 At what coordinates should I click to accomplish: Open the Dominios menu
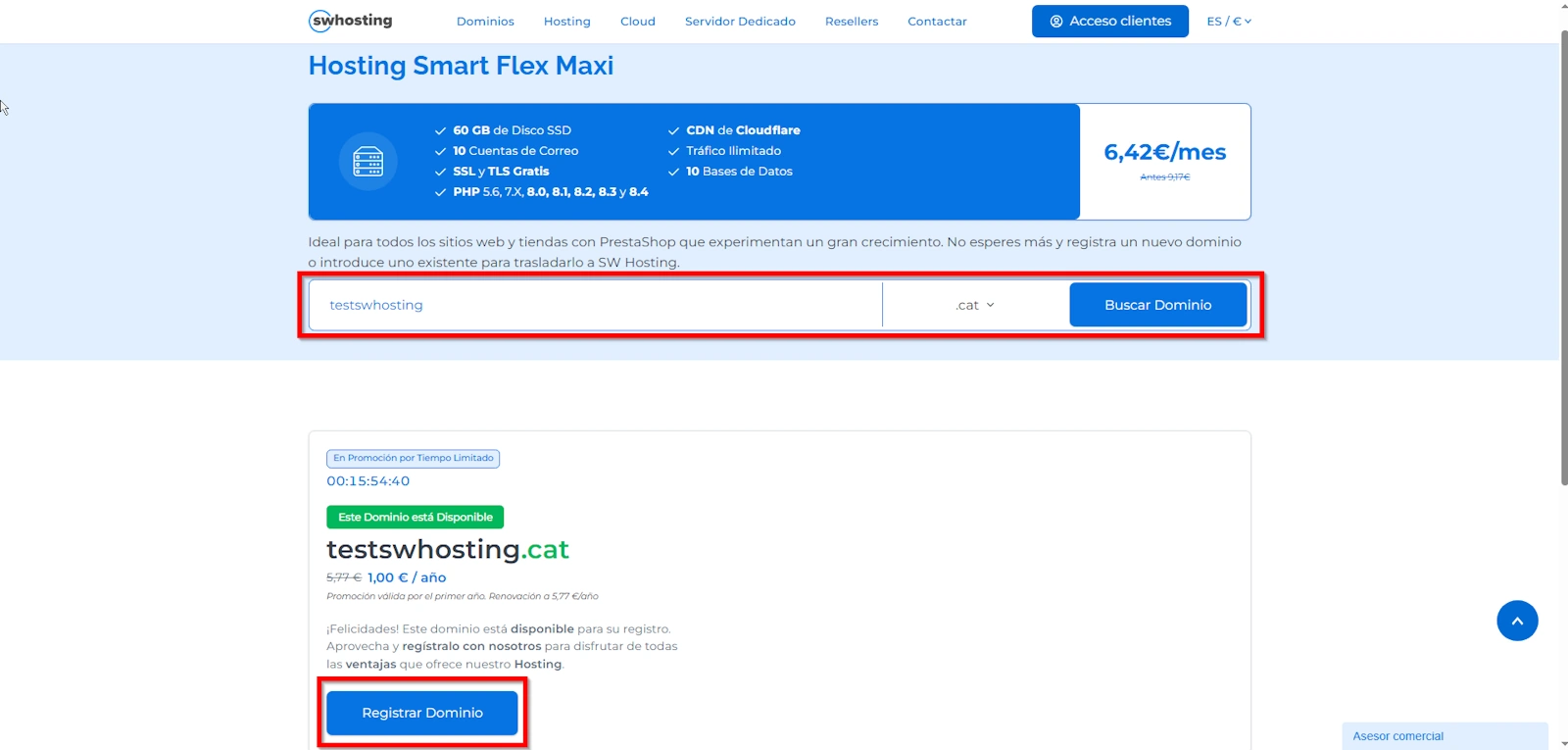point(485,22)
